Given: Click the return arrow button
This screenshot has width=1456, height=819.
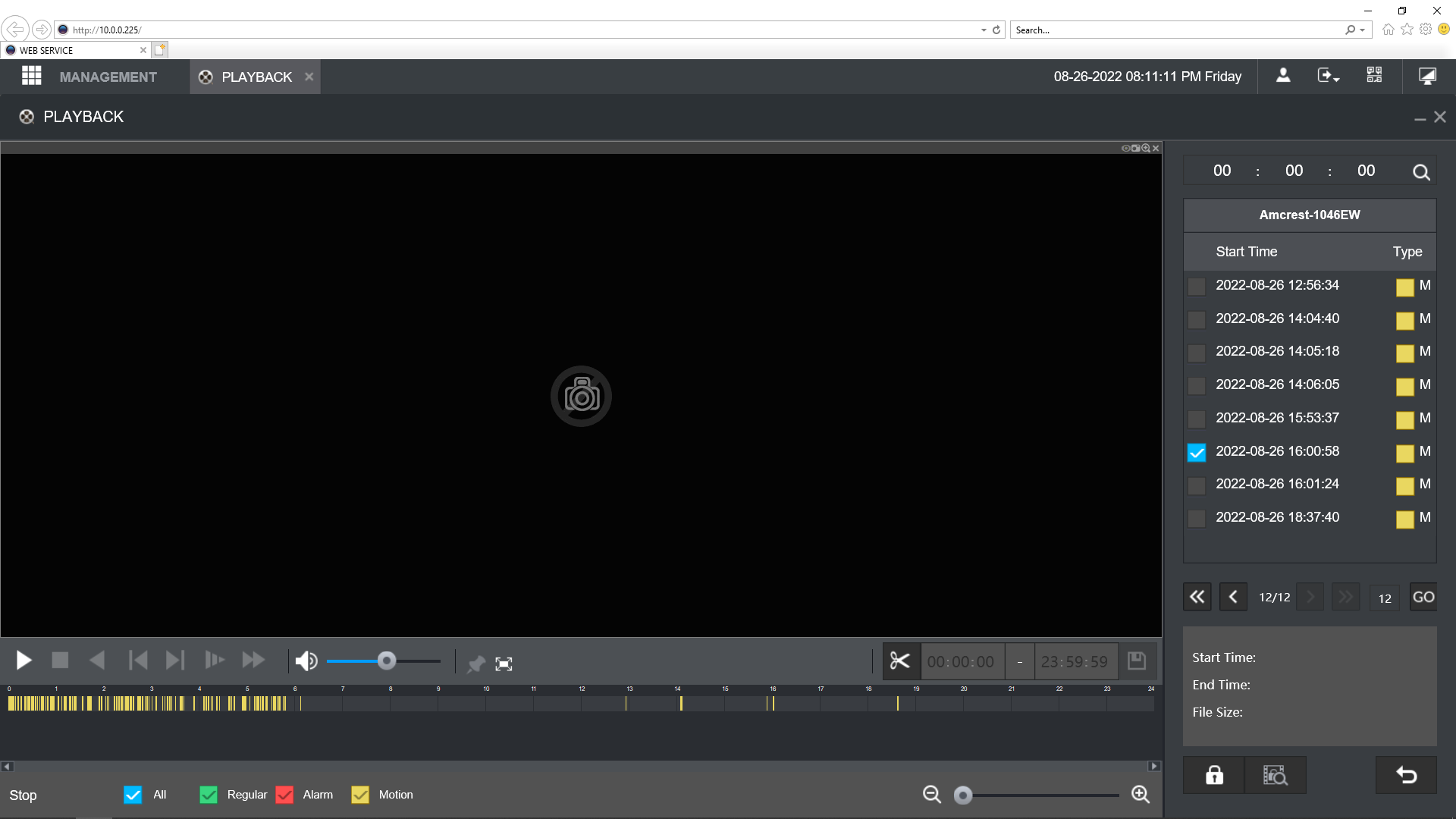Looking at the screenshot, I should [1407, 775].
